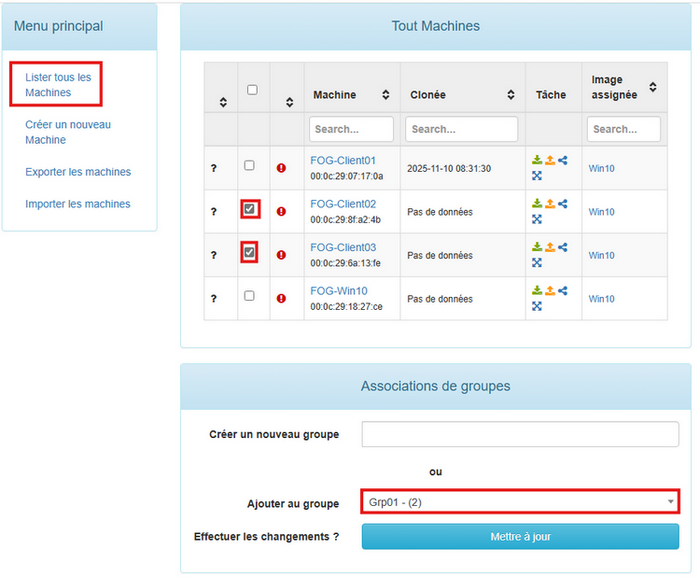
Task: Sort by Image assignée column arrows
Action: (x=652, y=88)
